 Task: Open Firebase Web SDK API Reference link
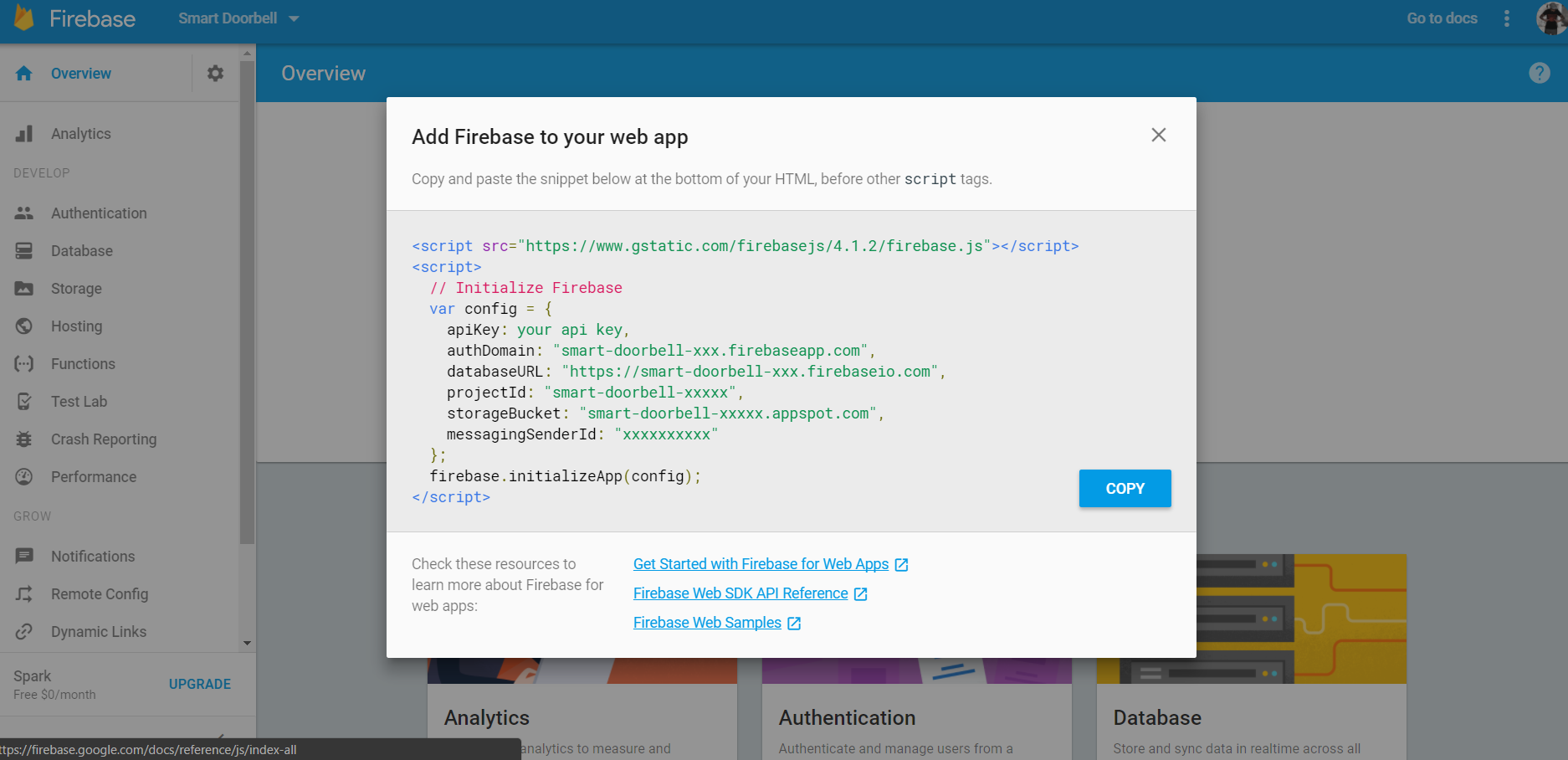pos(740,593)
